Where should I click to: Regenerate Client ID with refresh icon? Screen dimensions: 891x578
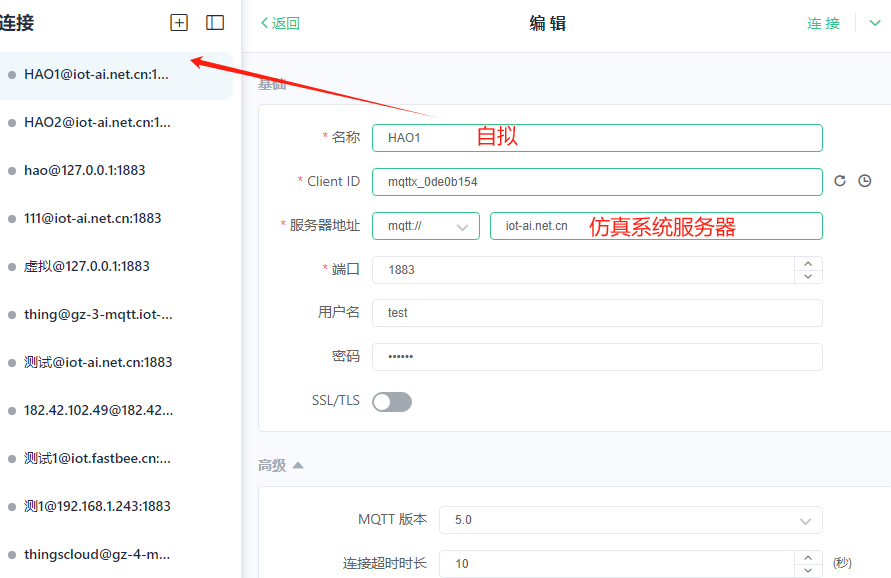[840, 181]
